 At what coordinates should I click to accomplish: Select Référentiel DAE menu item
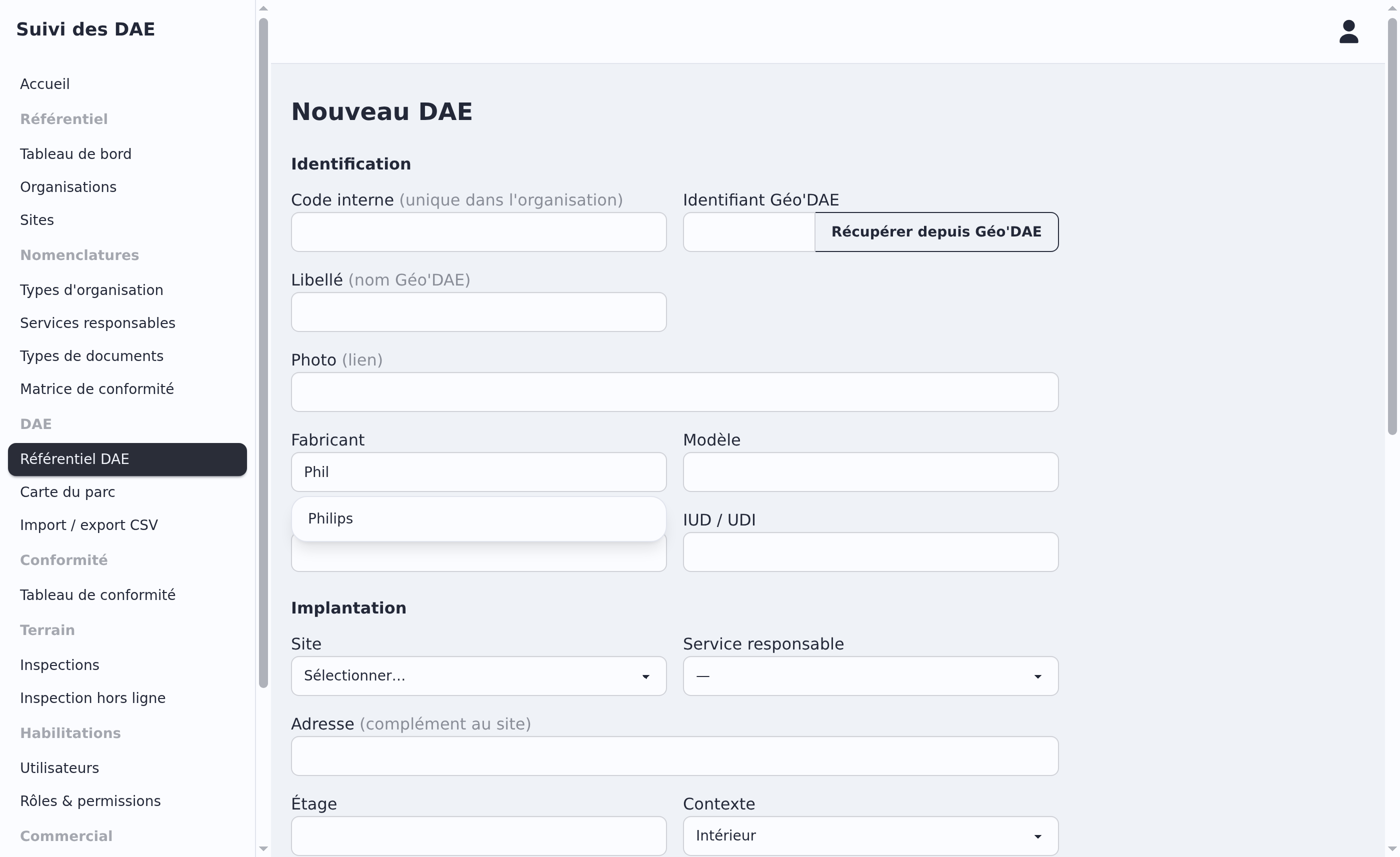tap(127, 459)
